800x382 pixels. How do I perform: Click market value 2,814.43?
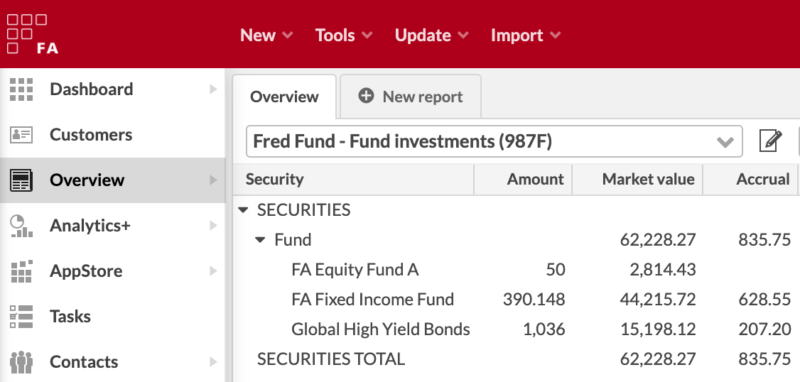click(x=663, y=269)
